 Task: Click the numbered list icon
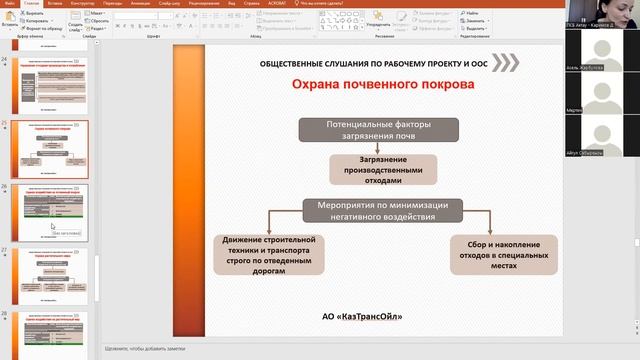(216, 16)
